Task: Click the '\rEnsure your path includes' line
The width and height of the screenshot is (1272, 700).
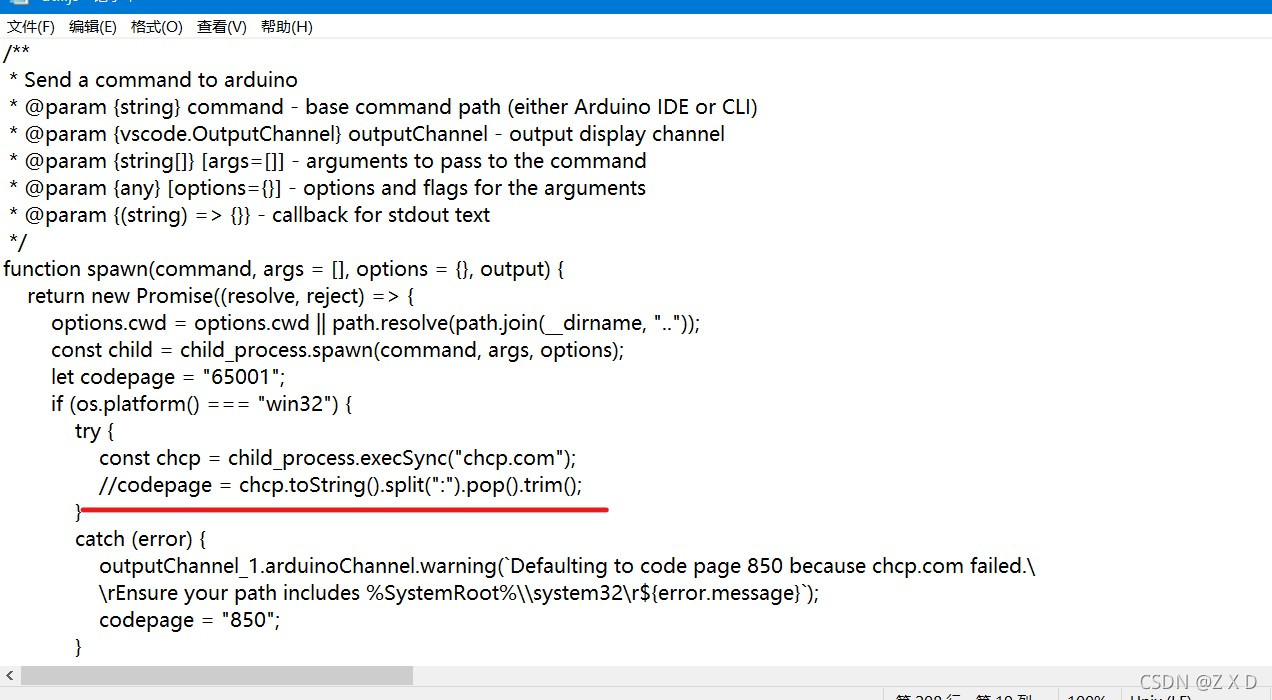Action: pyautogui.click(x=459, y=593)
